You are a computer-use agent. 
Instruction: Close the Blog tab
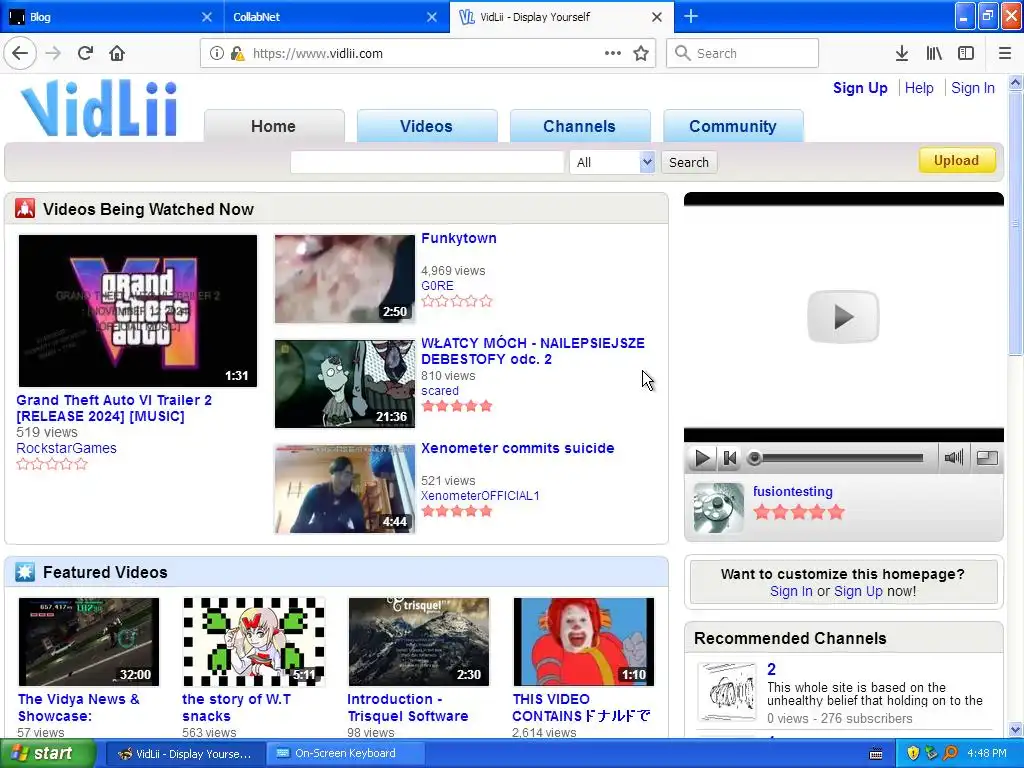pyautogui.click(x=206, y=17)
